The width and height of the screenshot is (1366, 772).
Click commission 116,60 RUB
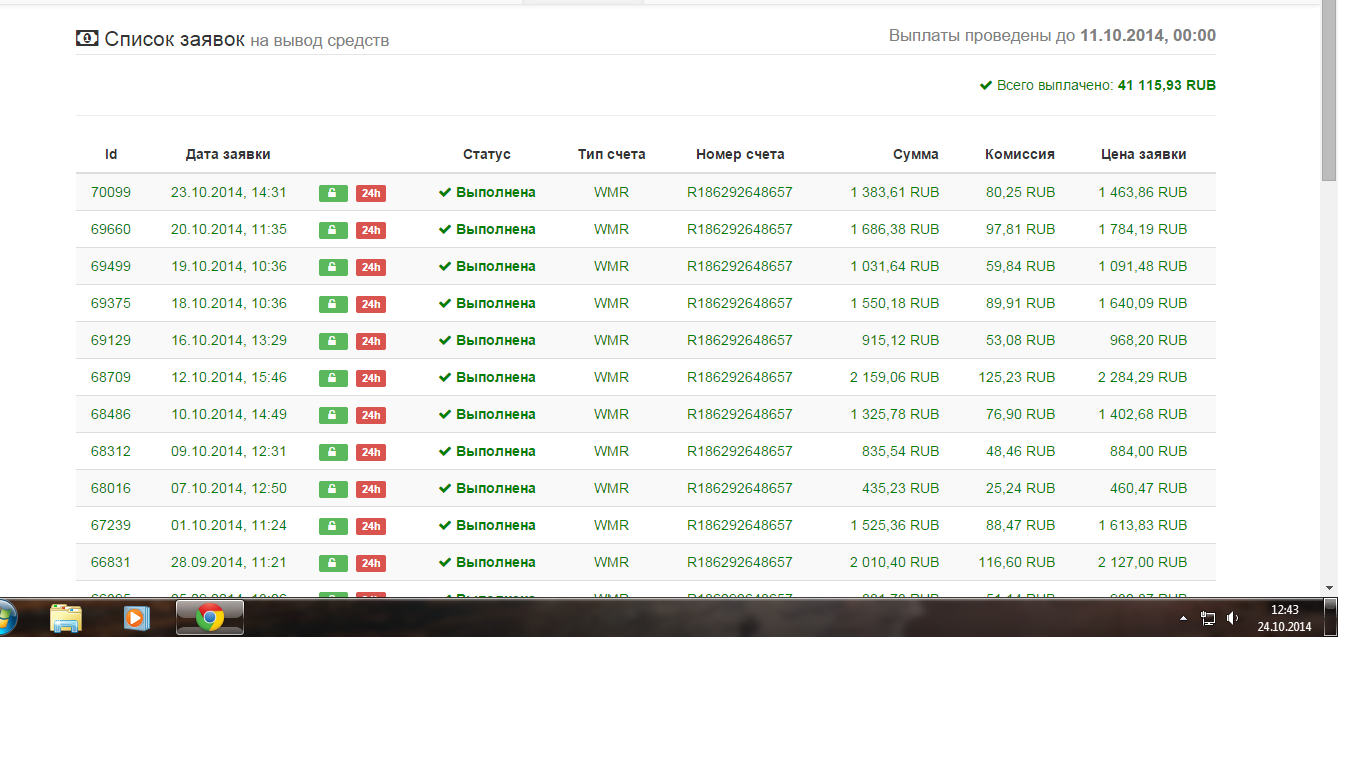click(x=1017, y=562)
